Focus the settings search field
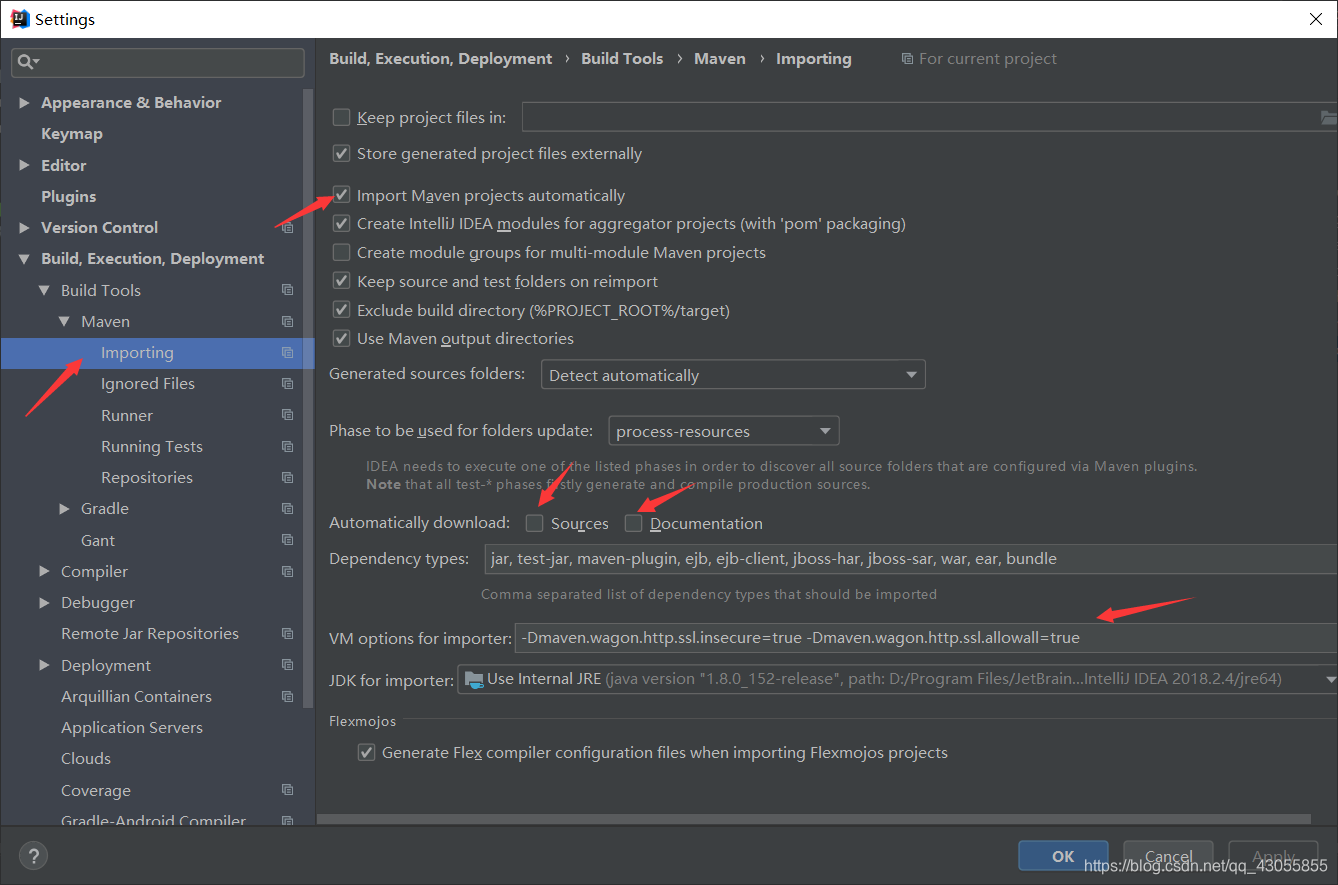 (x=158, y=62)
